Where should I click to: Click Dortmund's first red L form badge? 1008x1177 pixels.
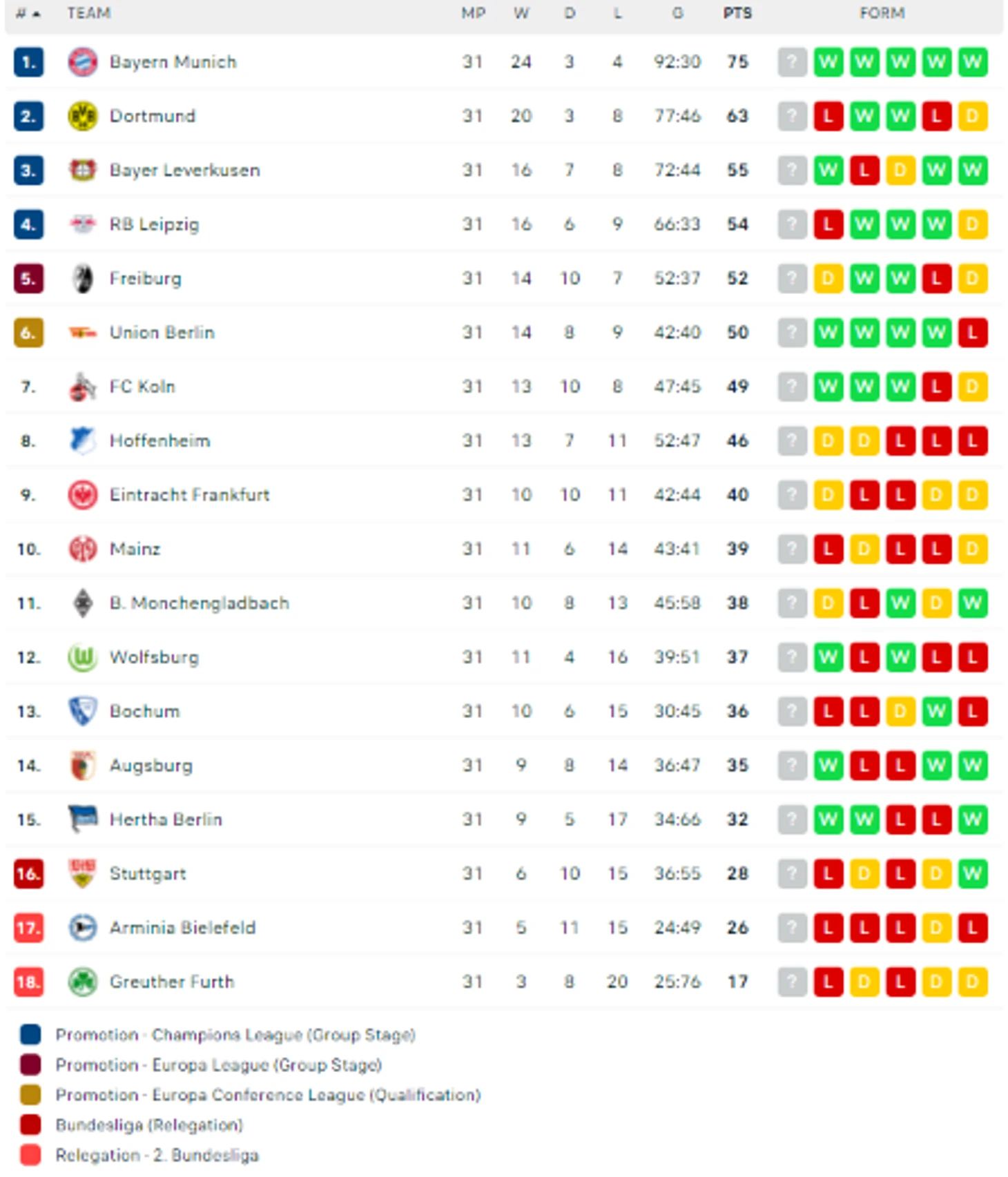tap(828, 116)
